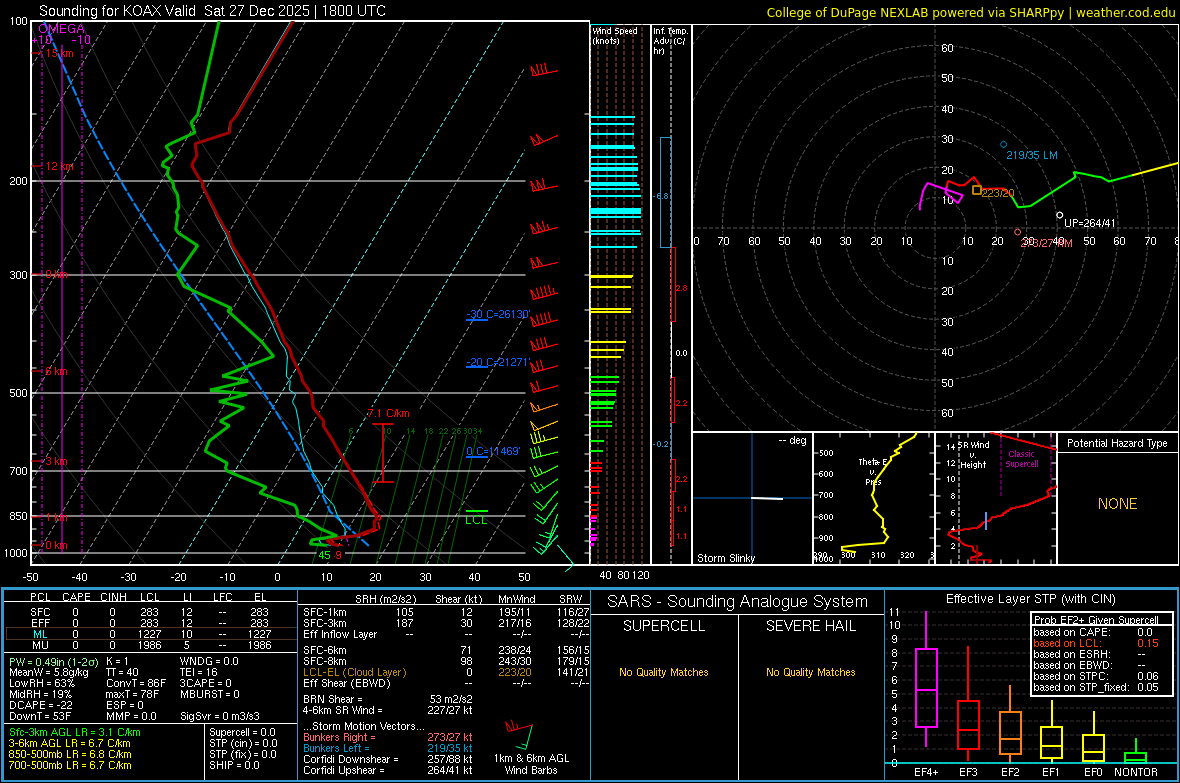
Task: Click the LCL-EL (Cloud Layer) row
Action: 446,672
